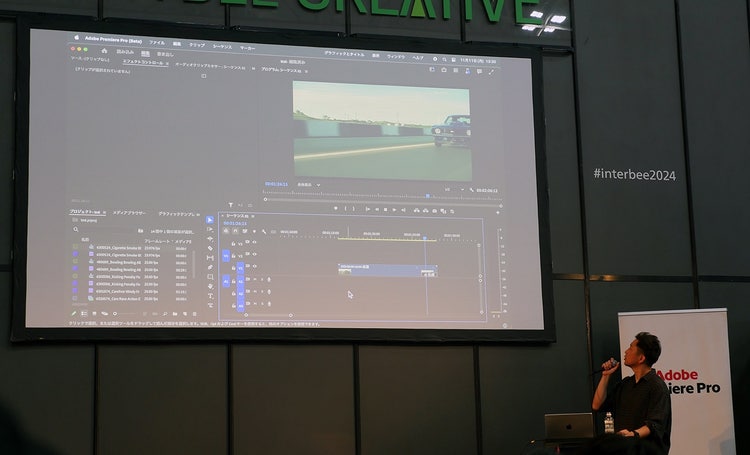This screenshot has width=750, height=455.
Task: Mute the A1 audio track
Action: [x=255, y=279]
